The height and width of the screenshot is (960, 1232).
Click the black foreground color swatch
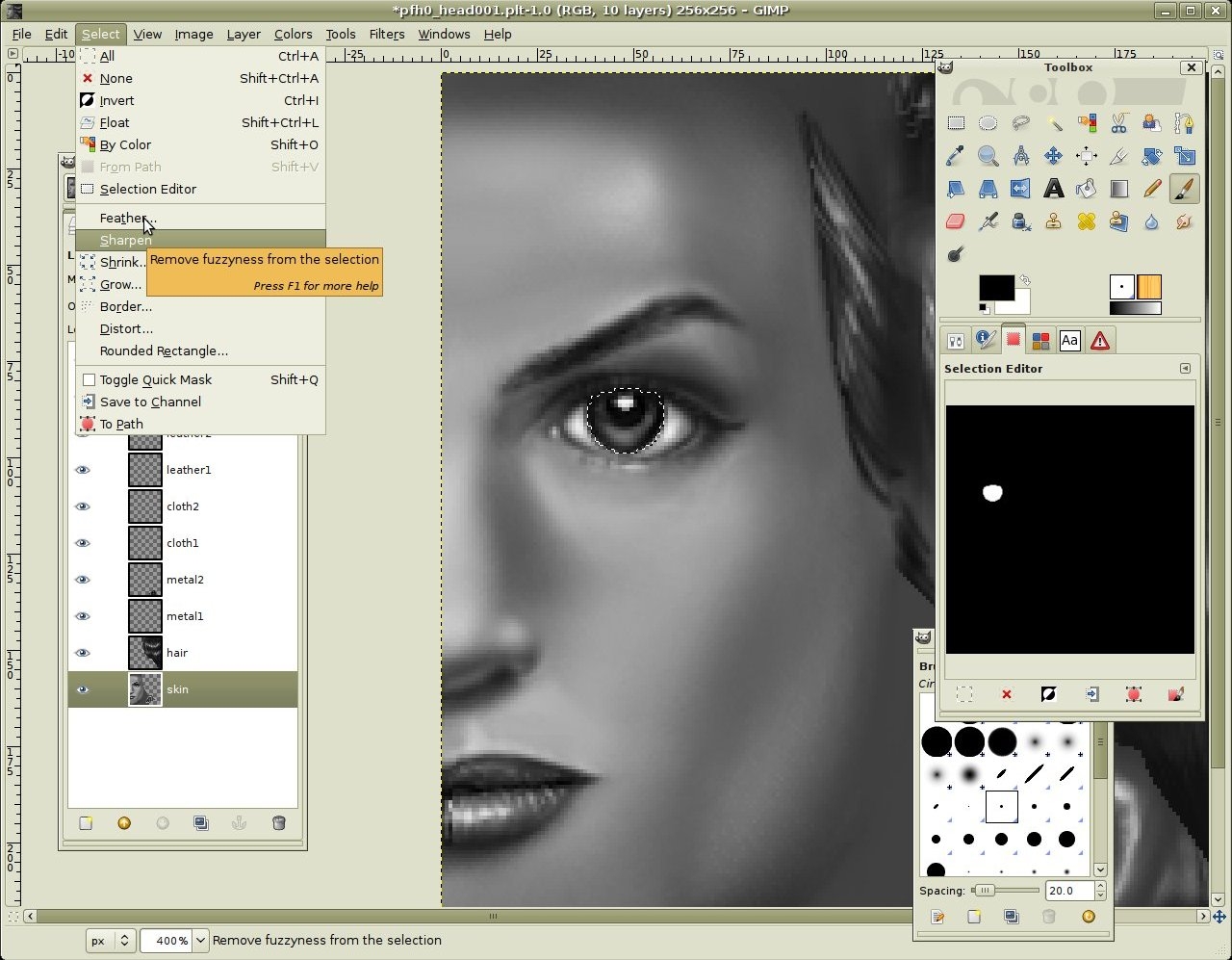point(995,287)
